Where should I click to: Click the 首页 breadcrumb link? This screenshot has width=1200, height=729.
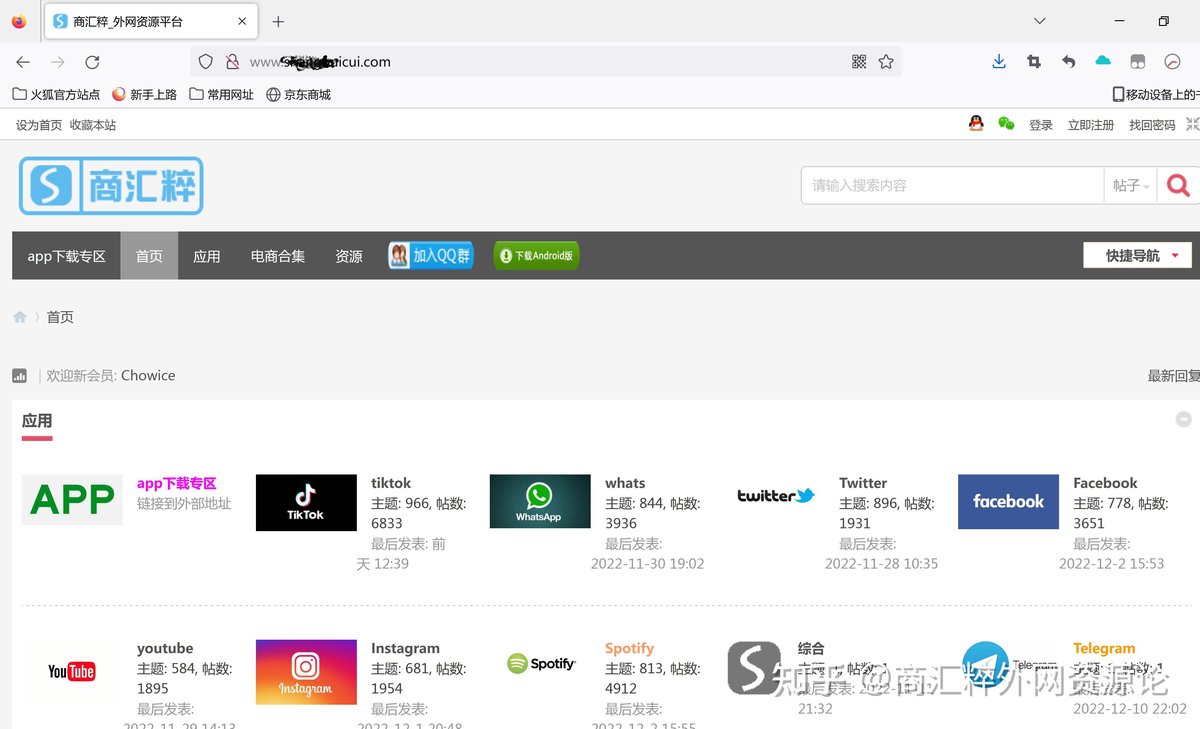[x=60, y=317]
